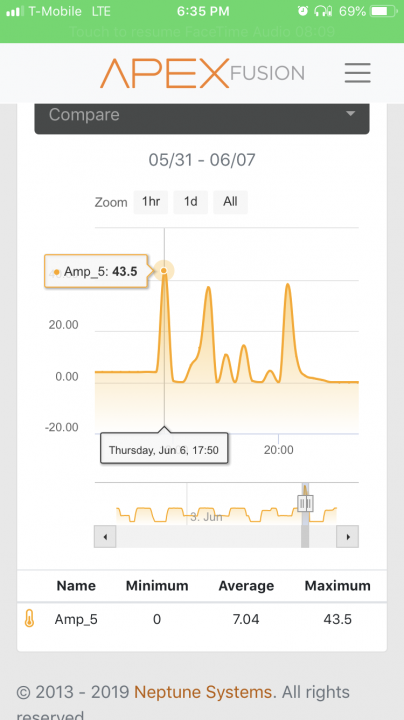Image resolution: width=404 pixels, height=720 pixels.
Task: Touch the resume FaceTime Audio banner
Action: (202, 32)
